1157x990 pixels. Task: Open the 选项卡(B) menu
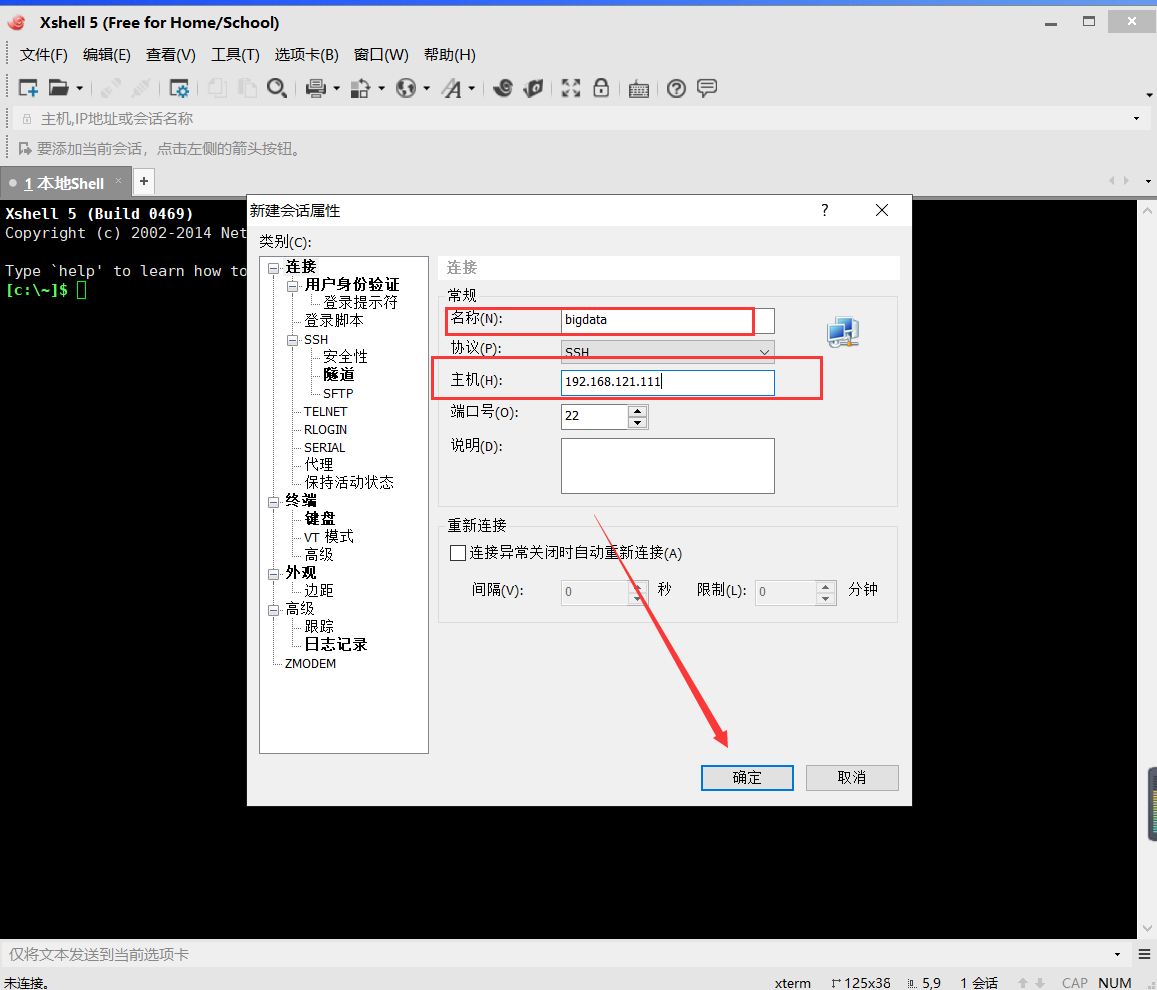306,55
